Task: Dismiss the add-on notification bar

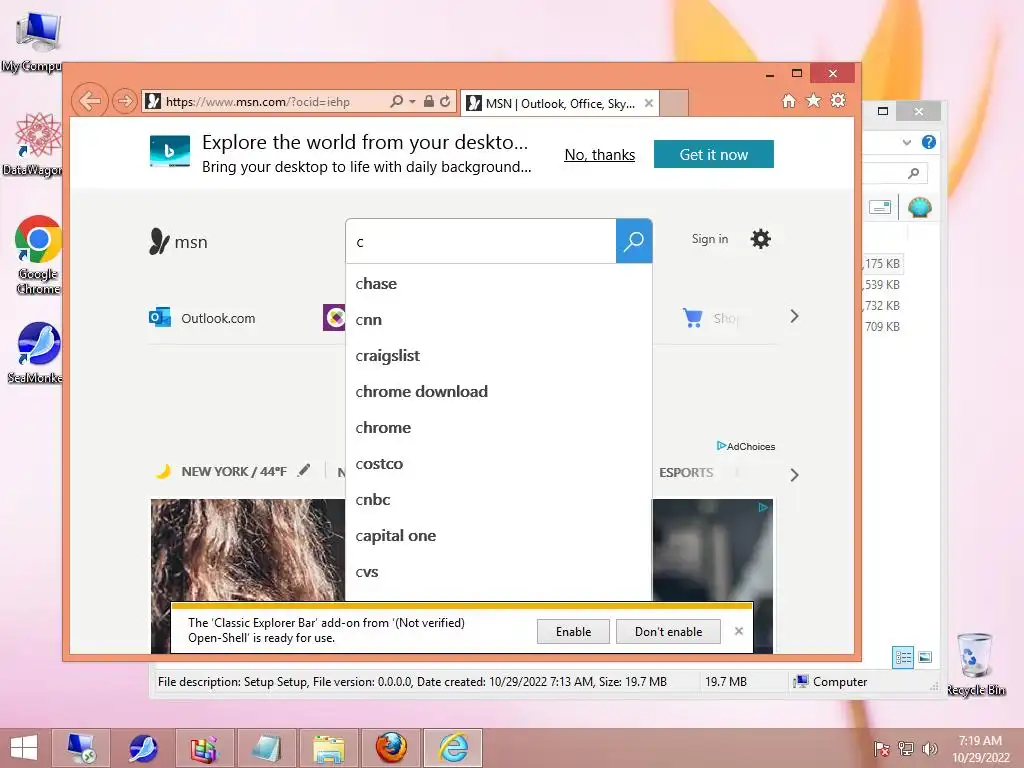Action: [x=739, y=631]
